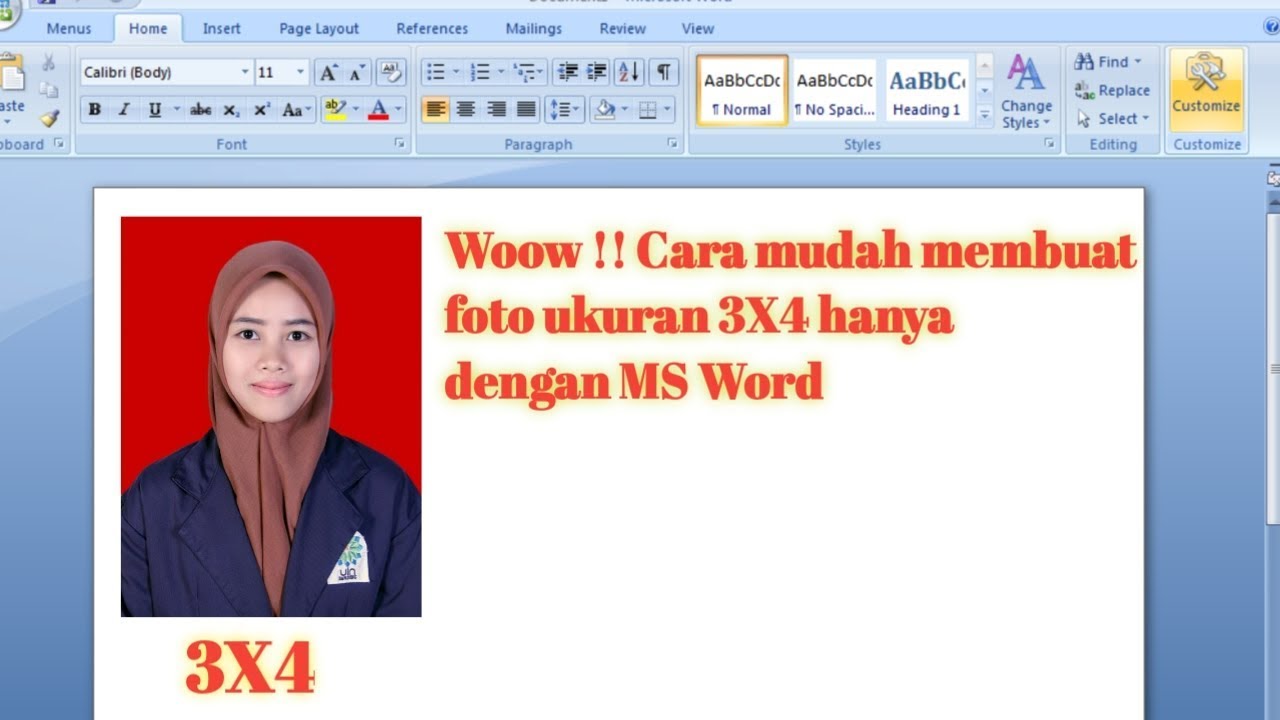Open the Font dialog launcher

pyautogui.click(x=399, y=144)
